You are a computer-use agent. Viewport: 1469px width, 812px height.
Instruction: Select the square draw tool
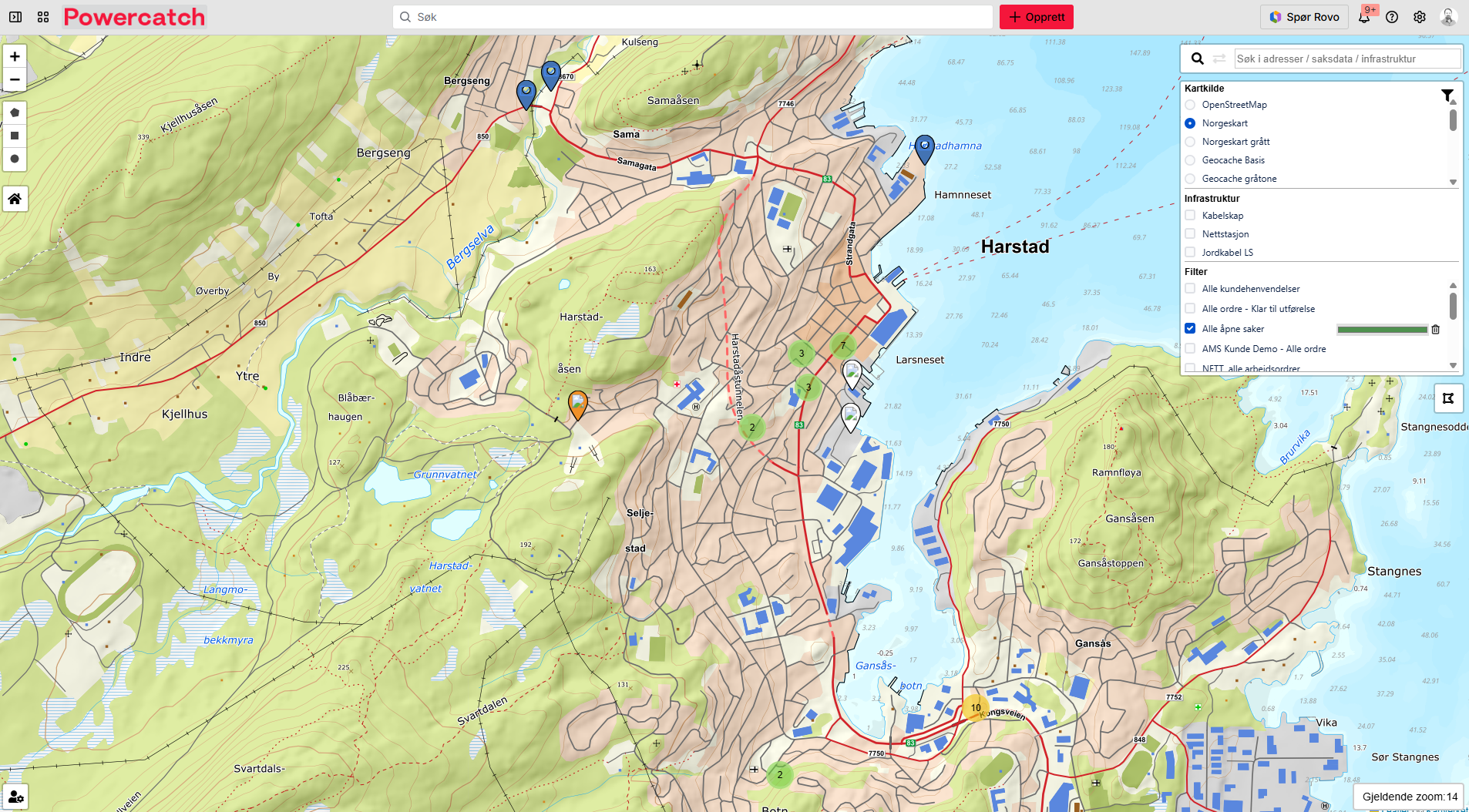(15, 136)
